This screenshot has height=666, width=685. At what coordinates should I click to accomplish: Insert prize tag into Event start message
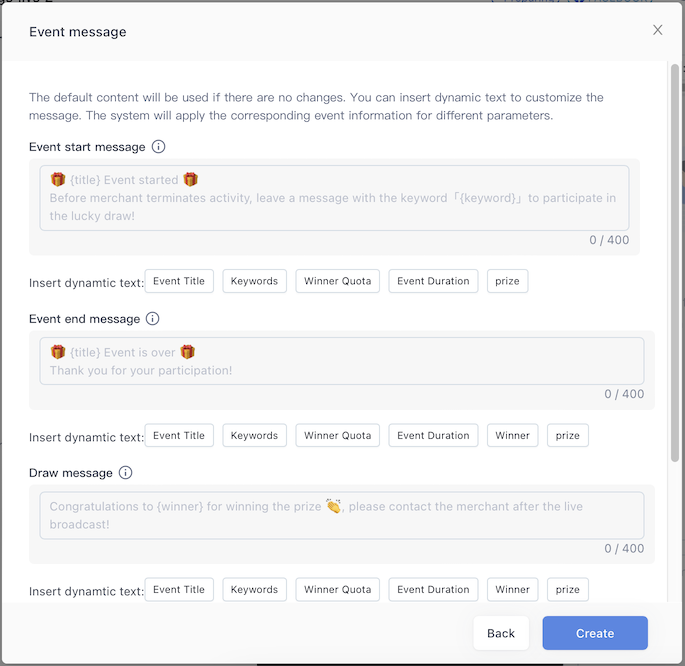pos(507,281)
